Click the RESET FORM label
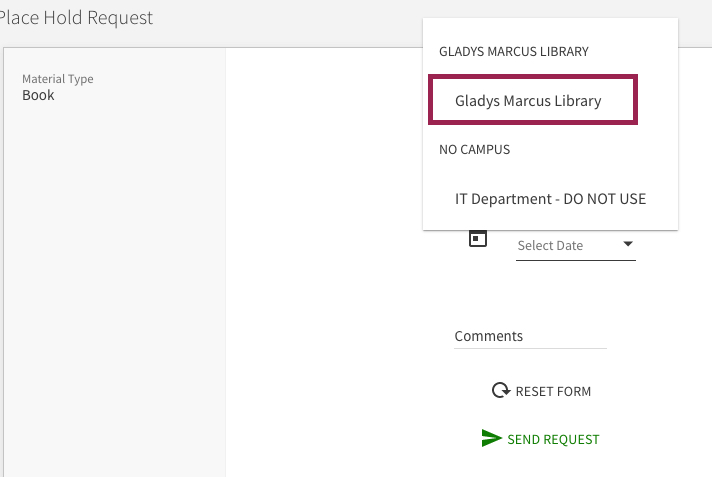Image resolution: width=712 pixels, height=477 pixels. click(553, 391)
